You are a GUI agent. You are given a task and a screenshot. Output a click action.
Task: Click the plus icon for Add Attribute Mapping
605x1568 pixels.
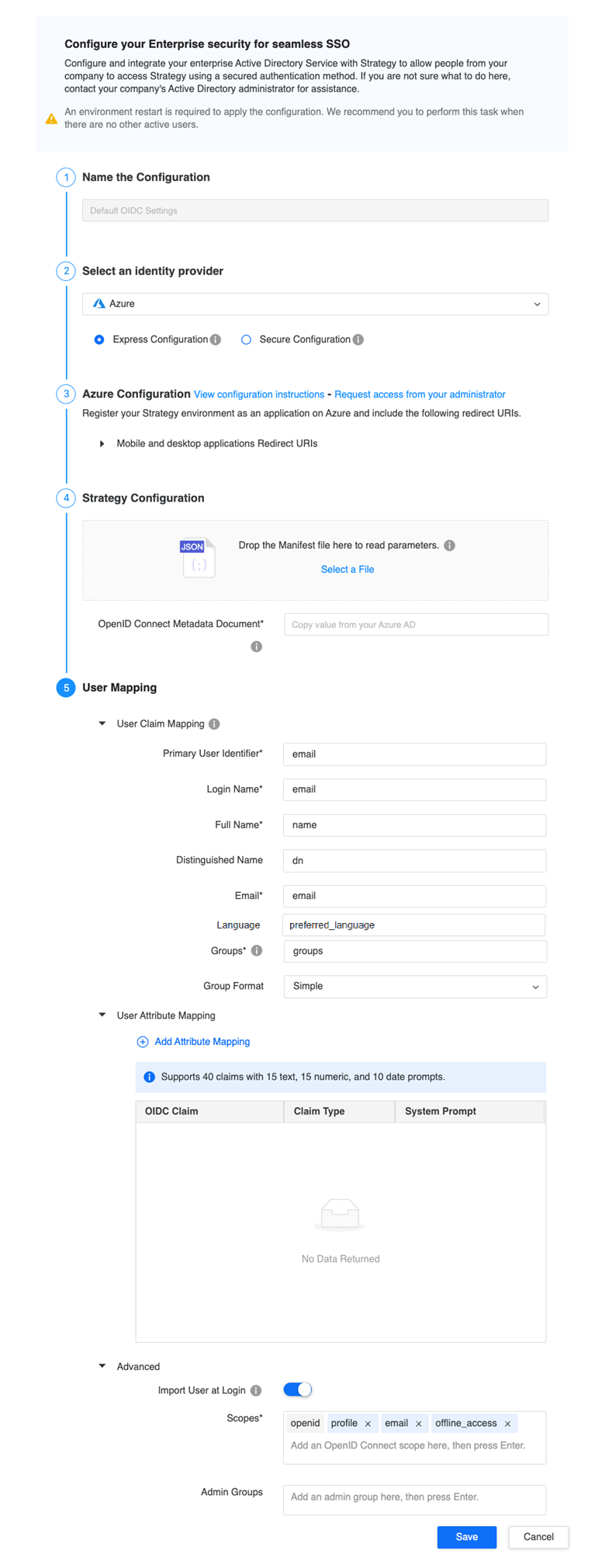tap(143, 1042)
